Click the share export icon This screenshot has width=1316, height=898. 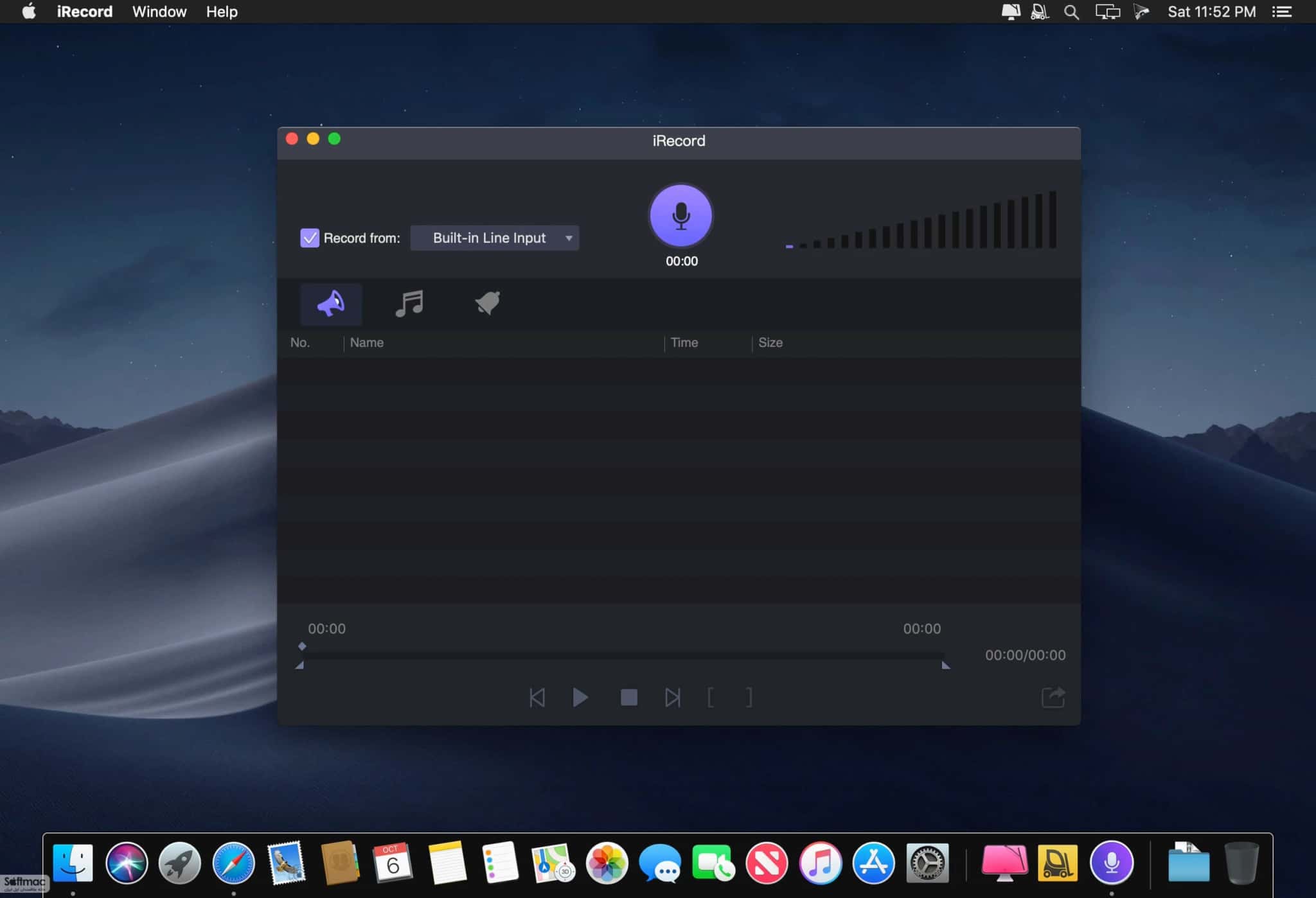coord(1053,696)
